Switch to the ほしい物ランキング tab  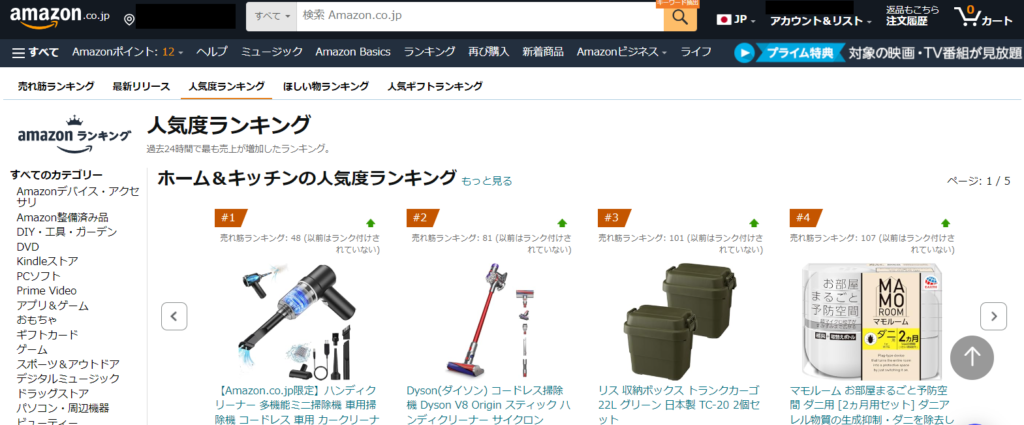(x=326, y=86)
